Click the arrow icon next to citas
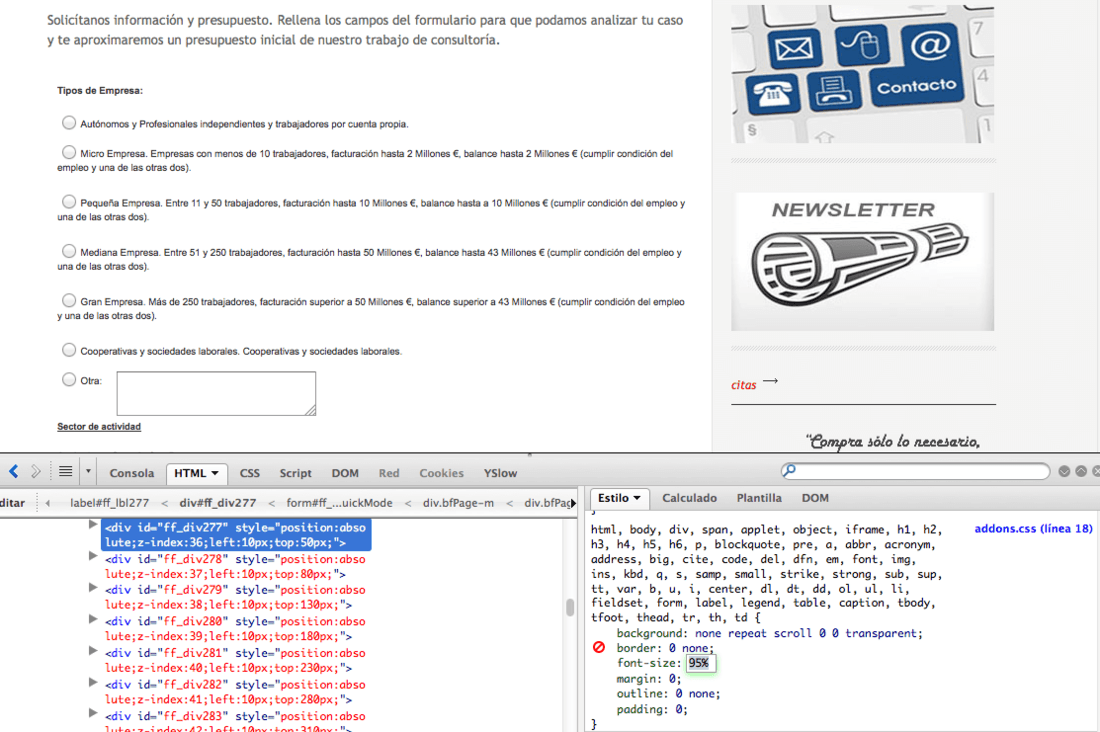Image resolution: width=1100 pixels, height=732 pixels. 770,381
